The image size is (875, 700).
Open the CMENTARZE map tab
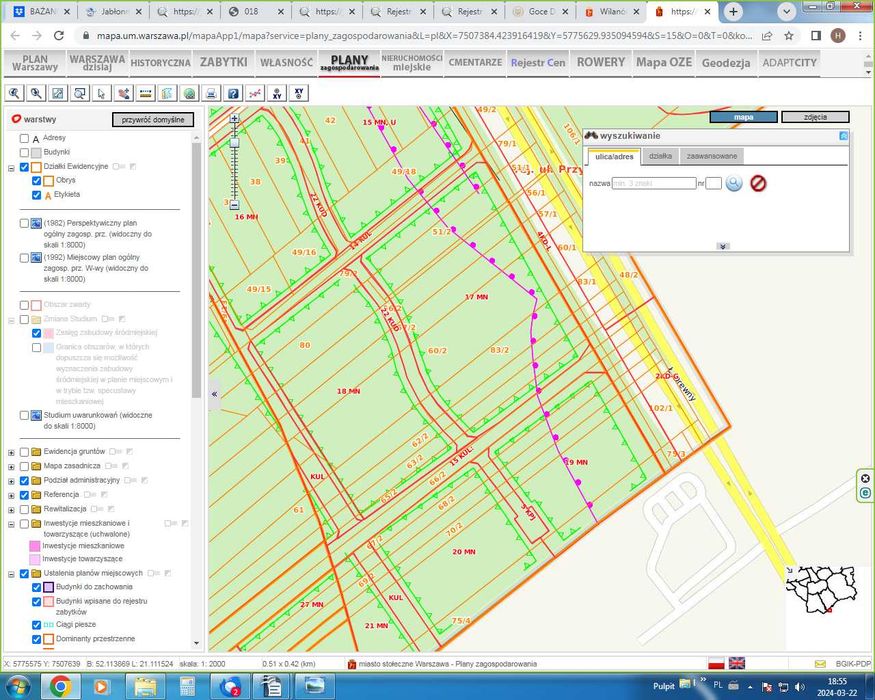coord(475,63)
